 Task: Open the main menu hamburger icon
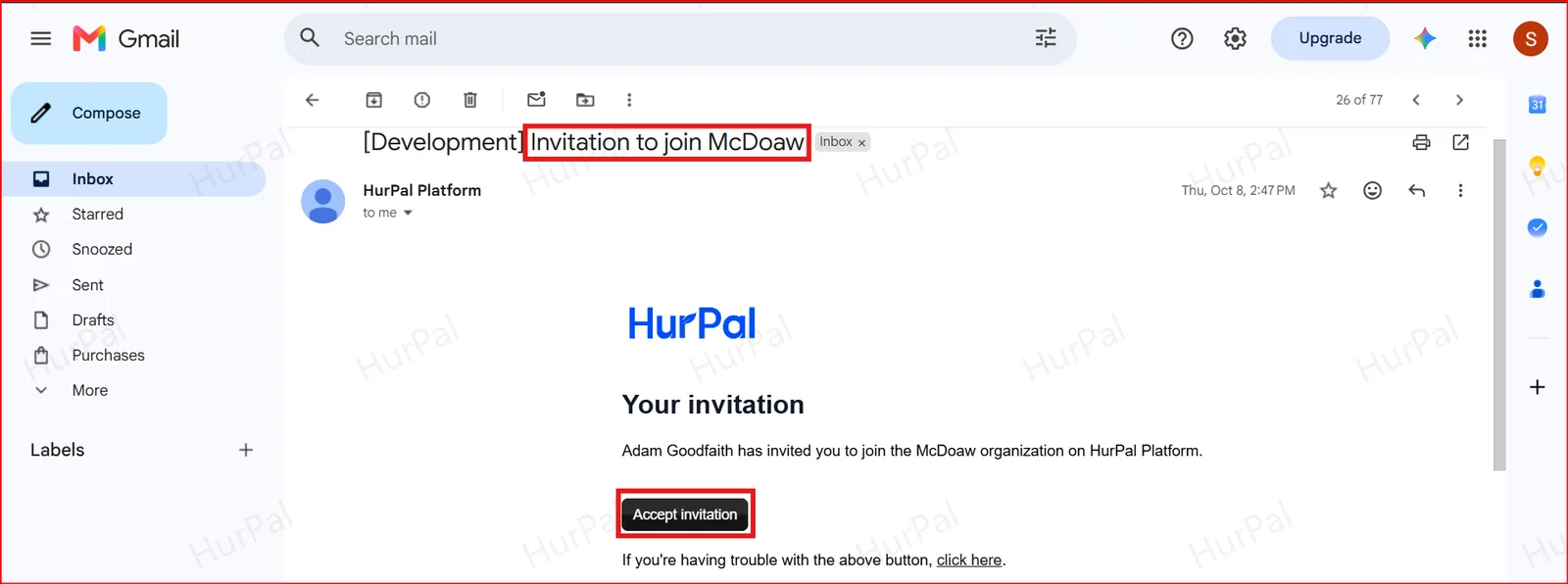[x=40, y=38]
